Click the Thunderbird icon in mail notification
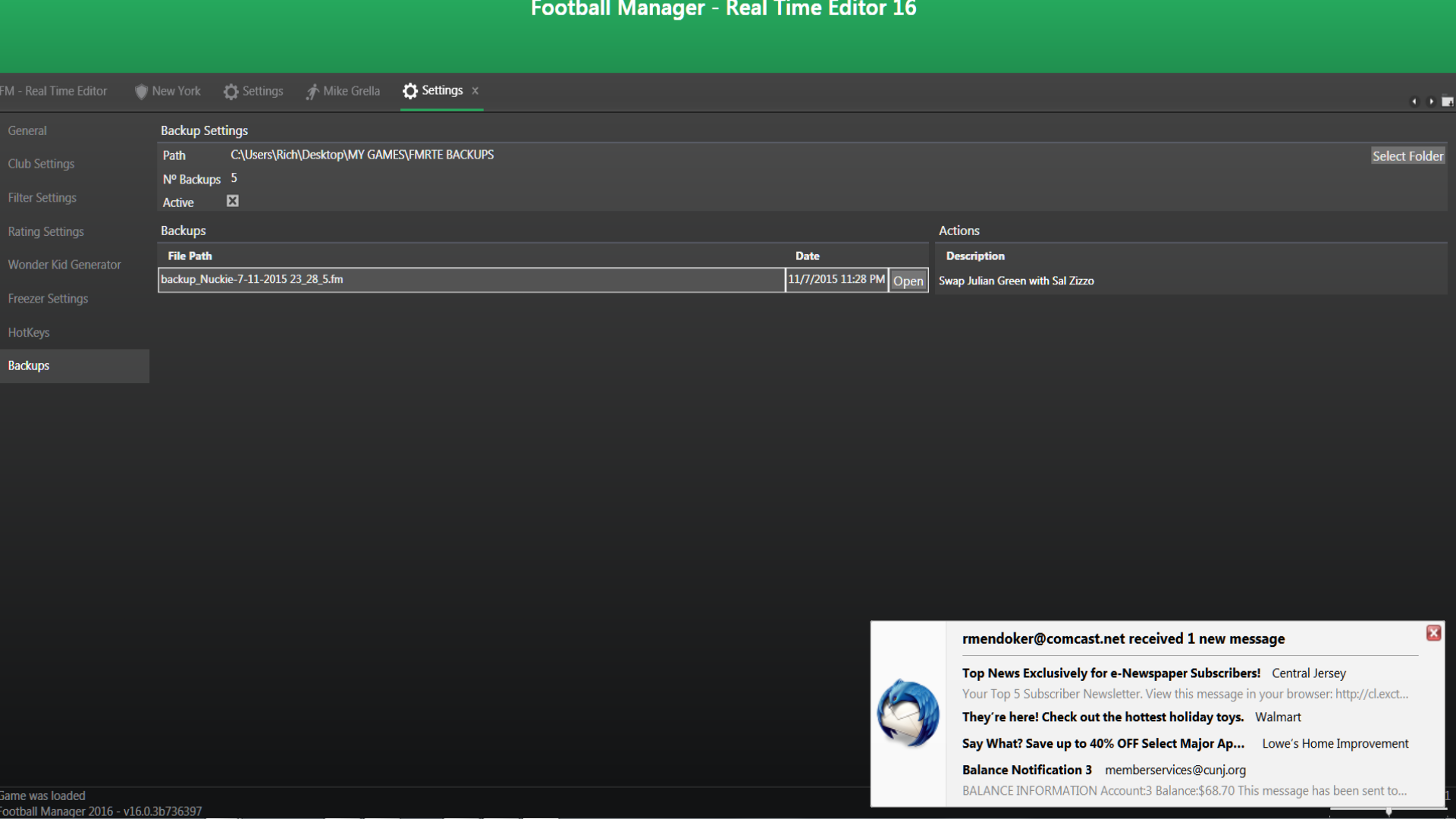The image size is (1456, 819). coord(908,713)
